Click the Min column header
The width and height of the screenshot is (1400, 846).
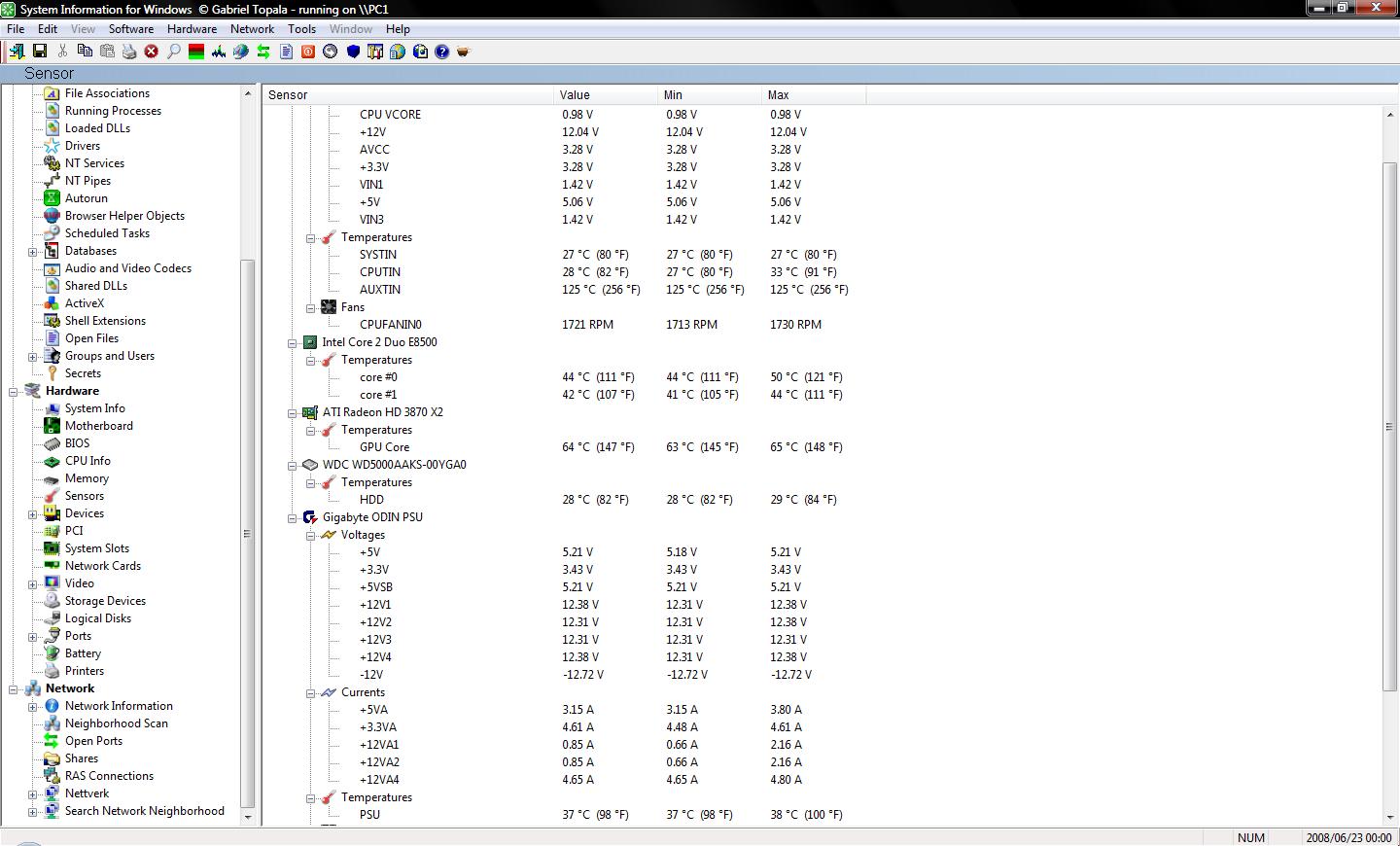click(x=711, y=95)
